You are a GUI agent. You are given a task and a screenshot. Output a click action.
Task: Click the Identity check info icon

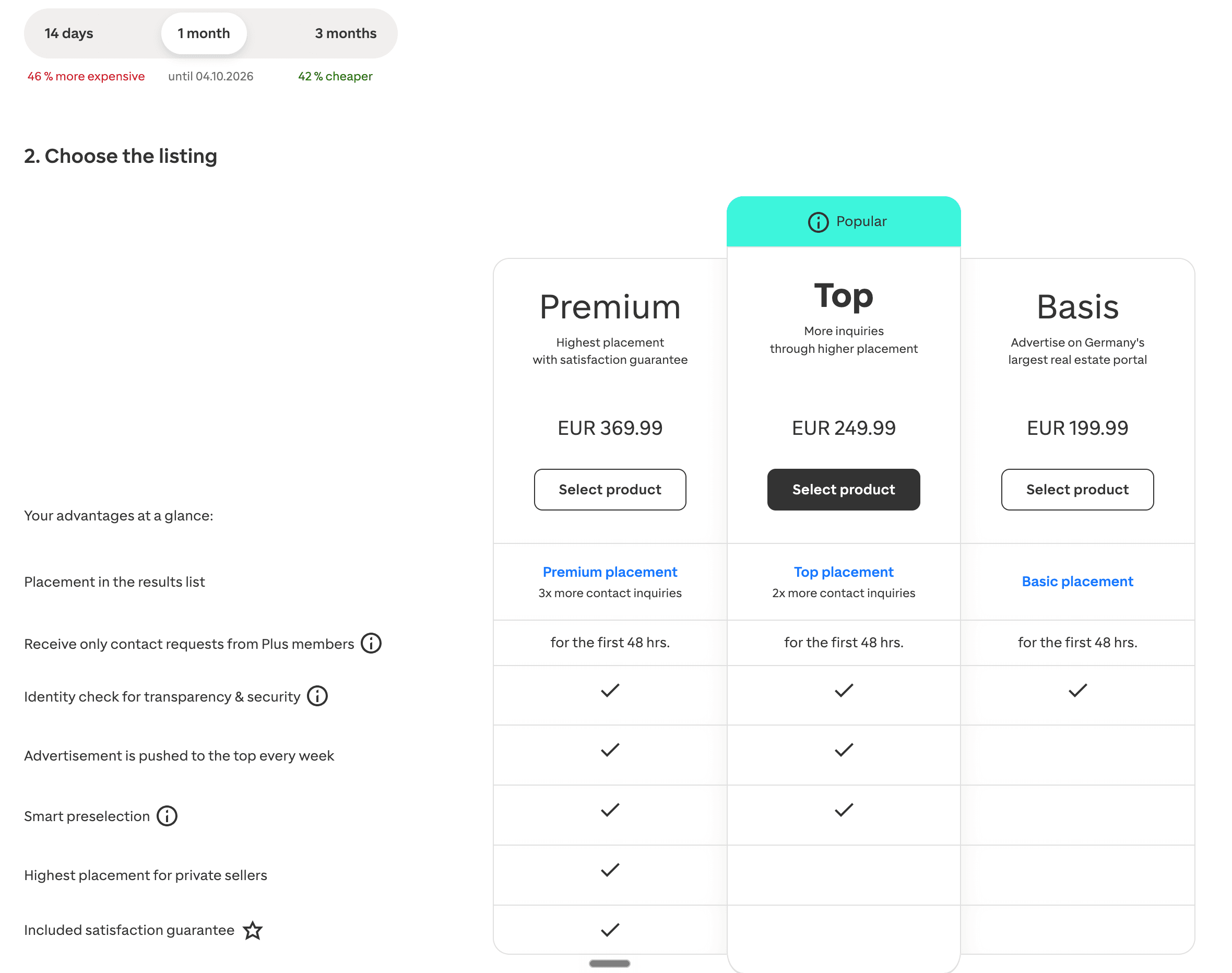point(317,696)
